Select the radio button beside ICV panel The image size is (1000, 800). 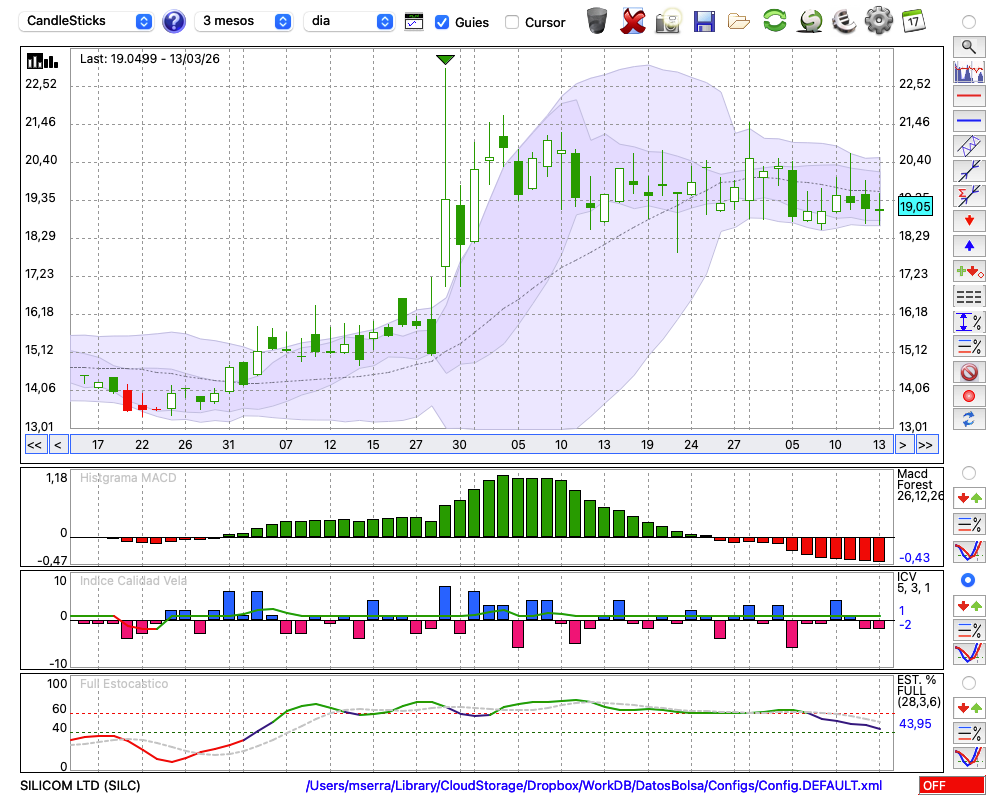pos(967,580)
